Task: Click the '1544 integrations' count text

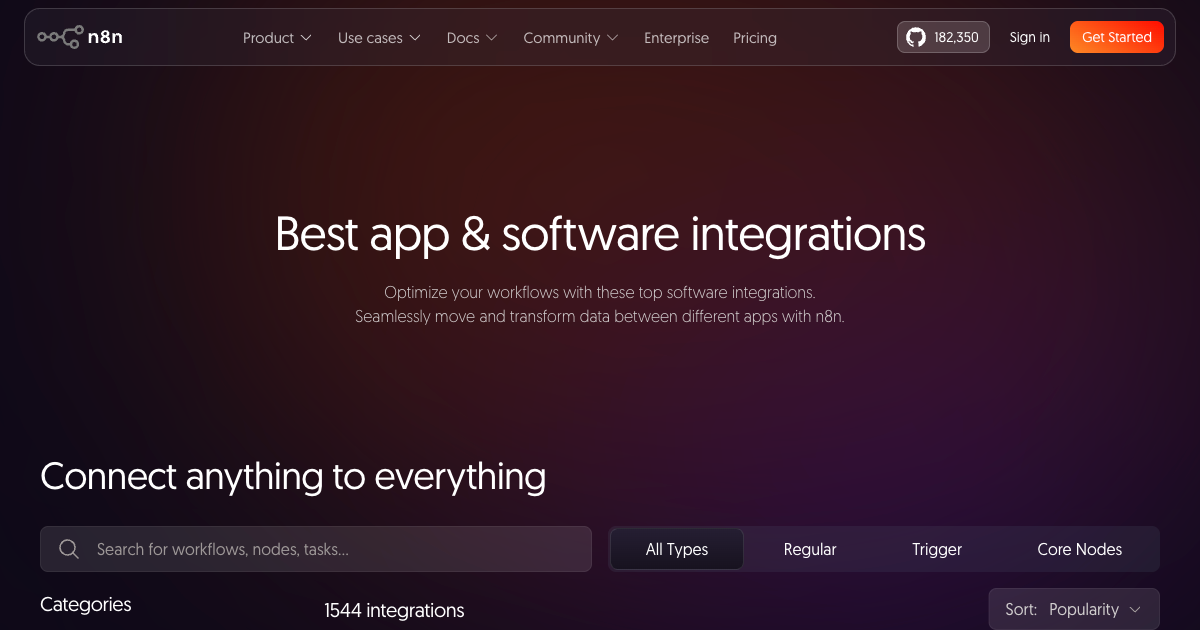Action: coord(394,610)
